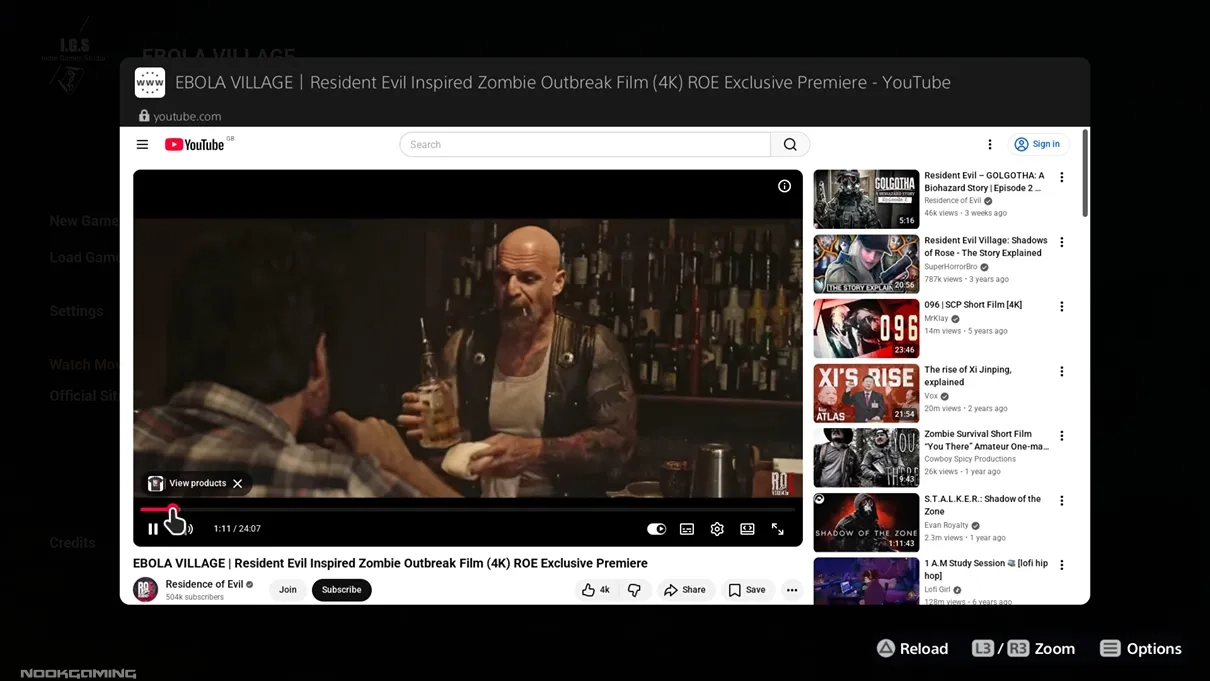This screenshot has height=681, width=1210.
Task: Pause the video playback
Action: (x=153, y=529)
